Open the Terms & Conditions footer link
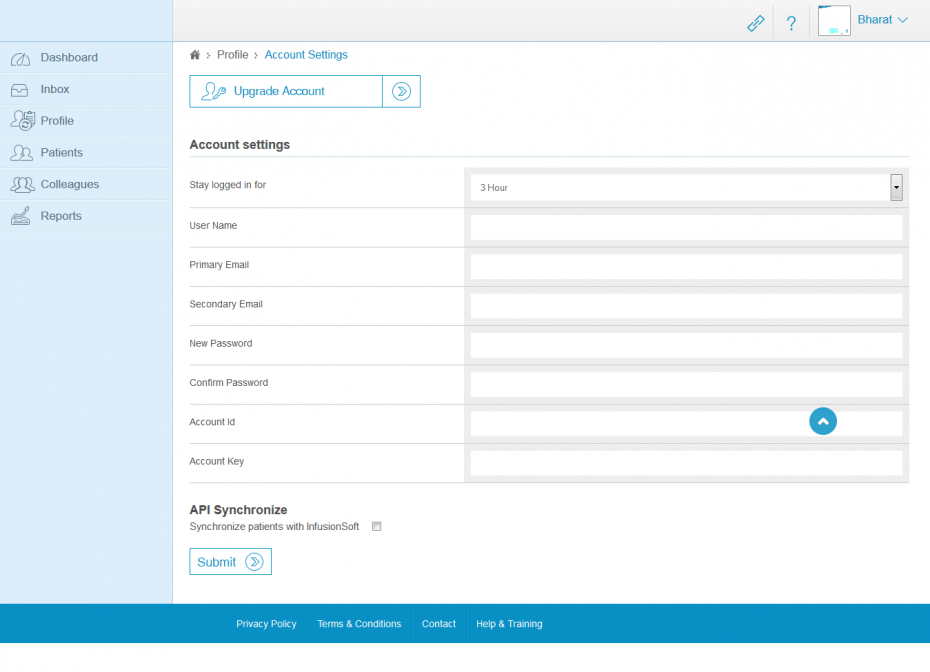 click(359, 623)
